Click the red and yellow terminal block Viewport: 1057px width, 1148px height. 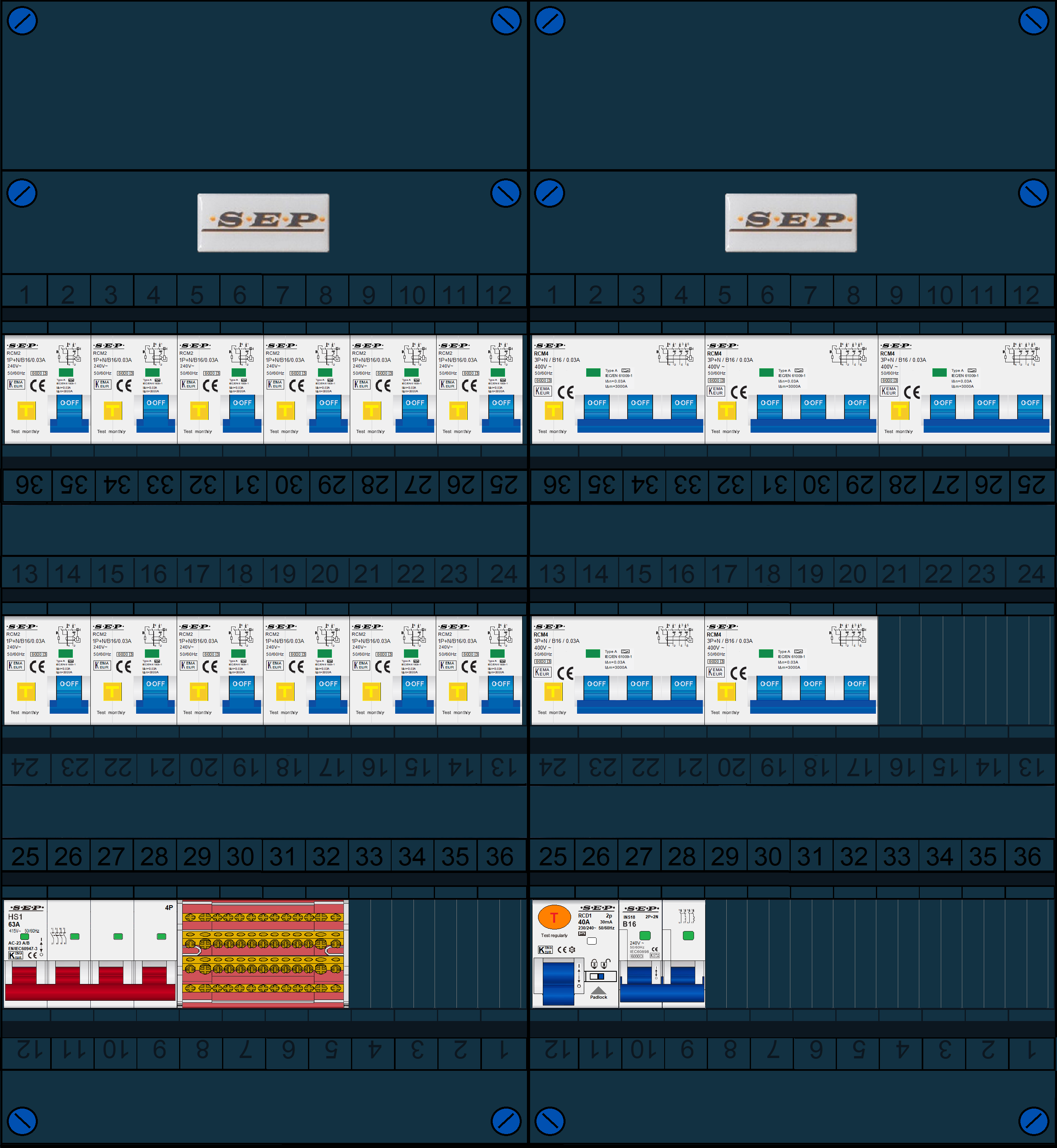(x=263, y=953)
